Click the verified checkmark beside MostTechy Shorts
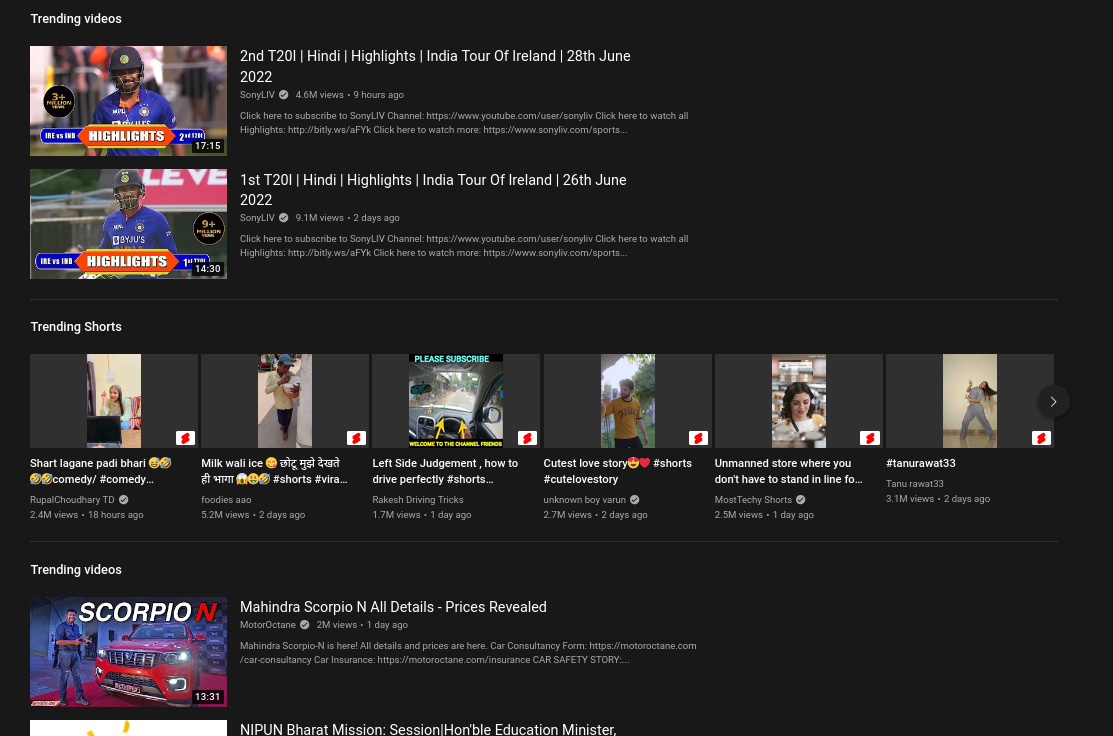1113x736 pixels. tap(799, 499)
